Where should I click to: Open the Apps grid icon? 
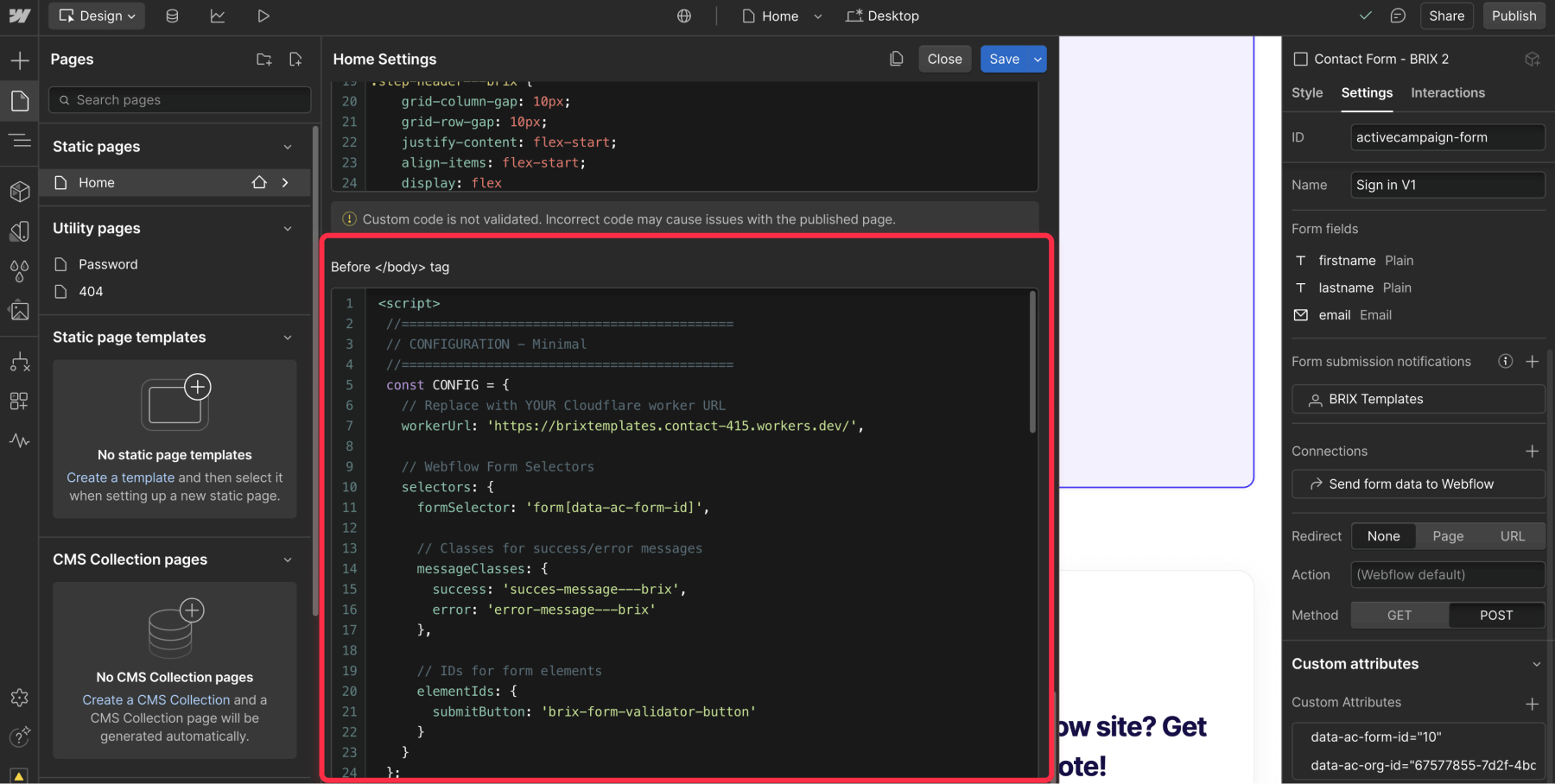(x=19, y=401)
